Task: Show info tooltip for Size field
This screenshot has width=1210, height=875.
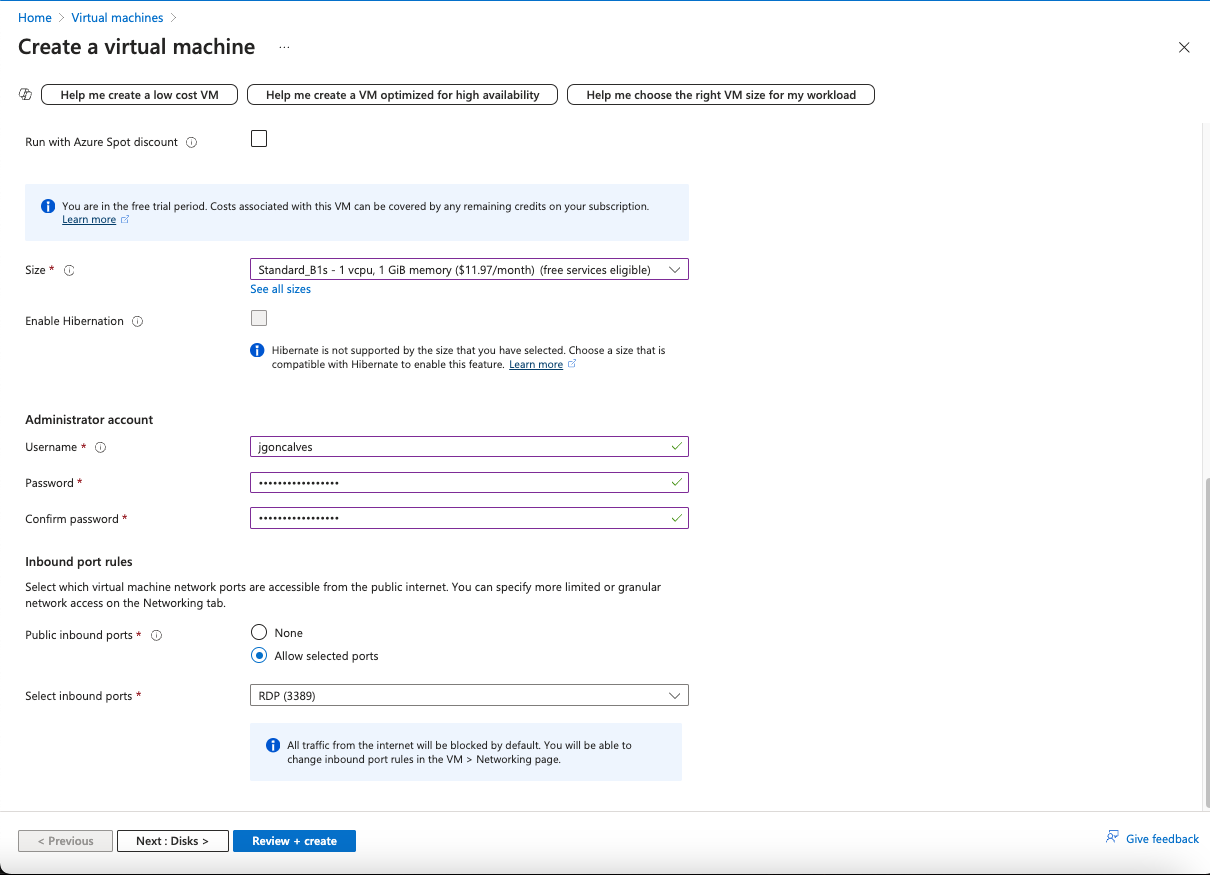Action: click(x=69, y=270)
